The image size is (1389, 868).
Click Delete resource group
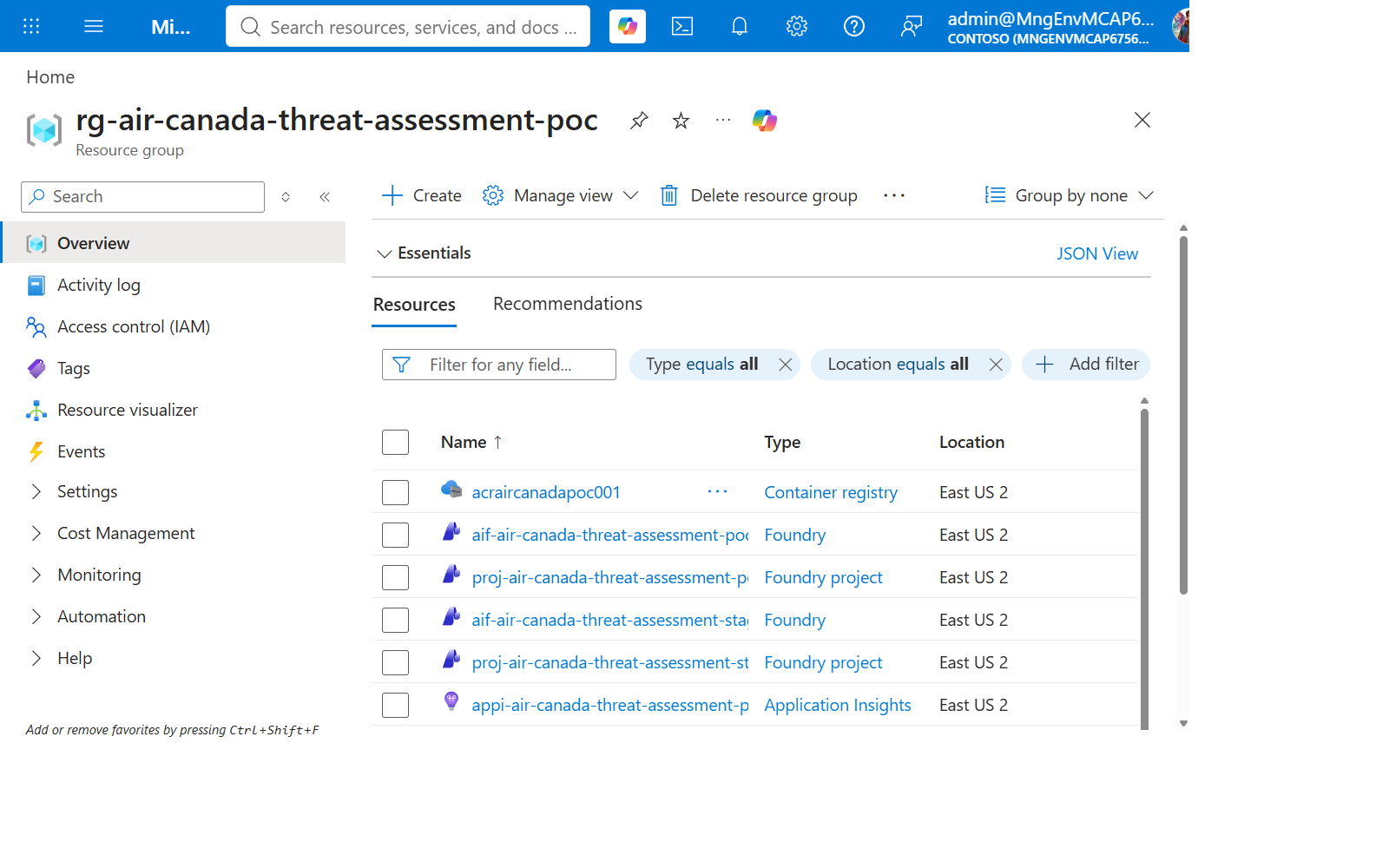click(759, 195)
